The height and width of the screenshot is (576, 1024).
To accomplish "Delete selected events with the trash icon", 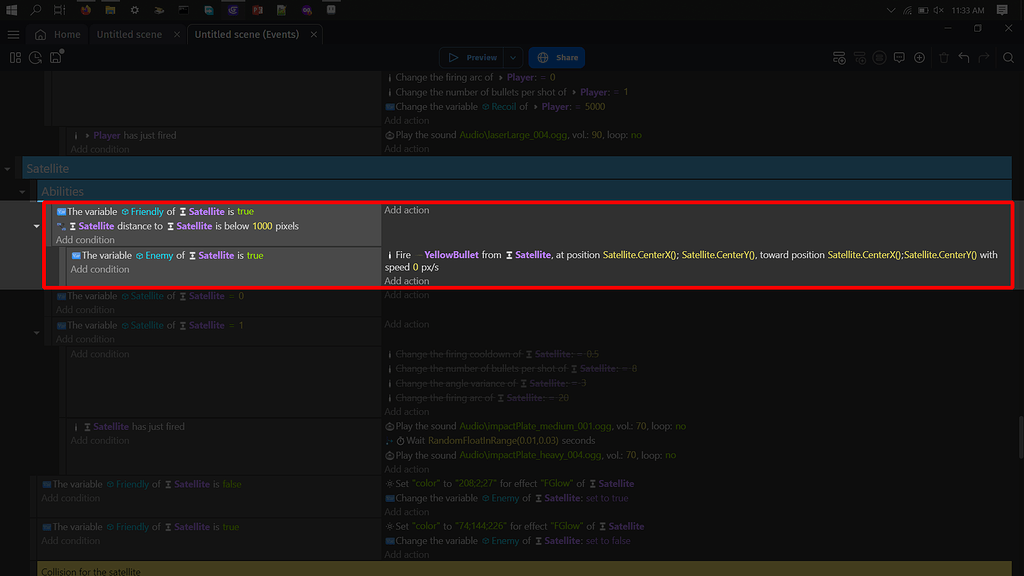I will (943, 57).
